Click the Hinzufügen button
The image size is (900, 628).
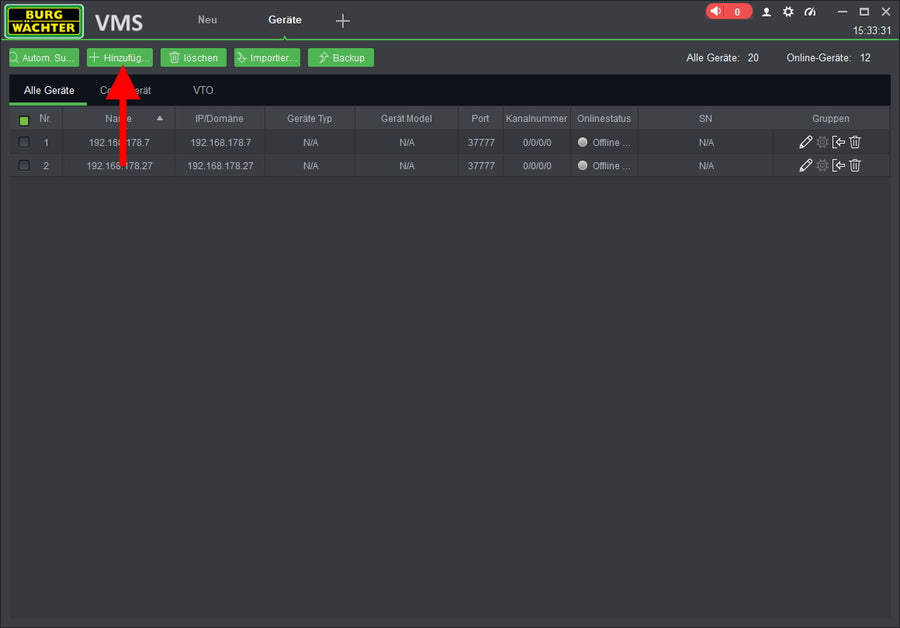[x=120, y=58]
